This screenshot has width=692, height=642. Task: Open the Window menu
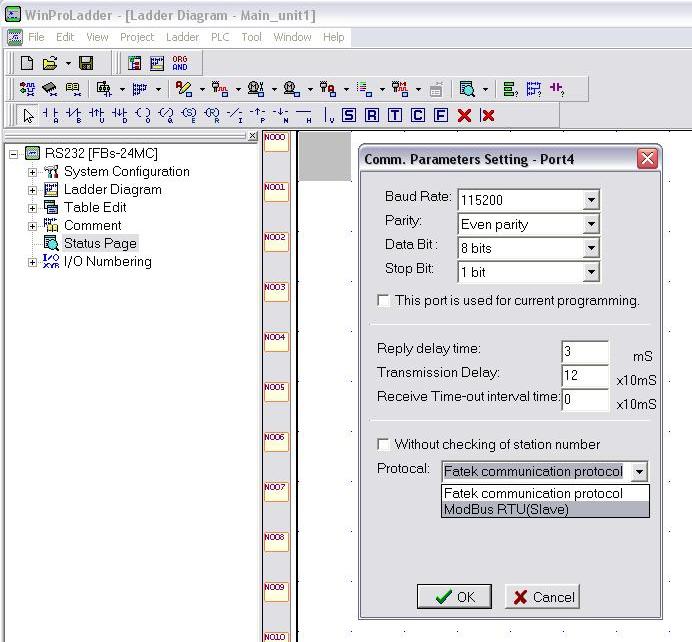pos(292,37)
